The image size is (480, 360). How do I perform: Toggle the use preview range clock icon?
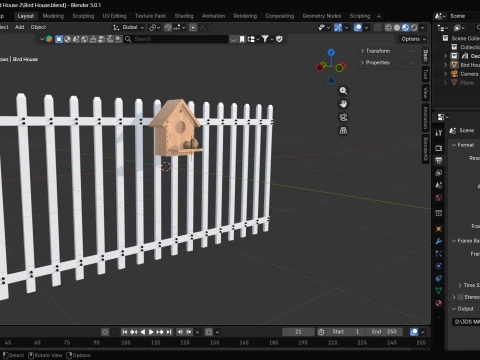321,332
